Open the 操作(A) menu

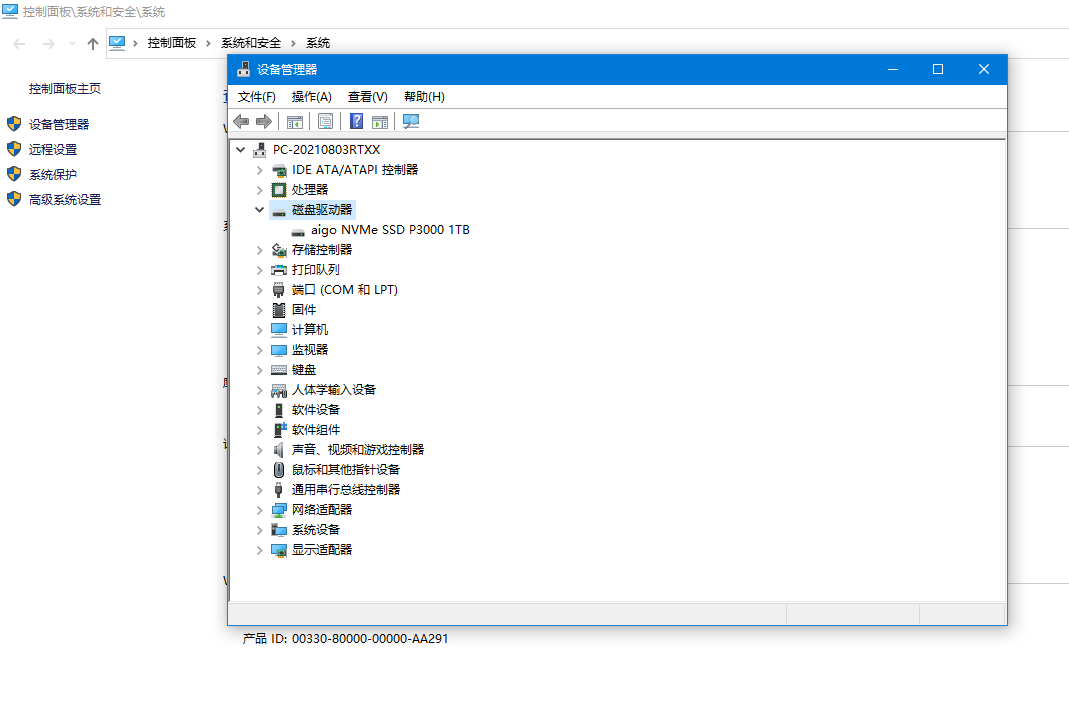312,97
